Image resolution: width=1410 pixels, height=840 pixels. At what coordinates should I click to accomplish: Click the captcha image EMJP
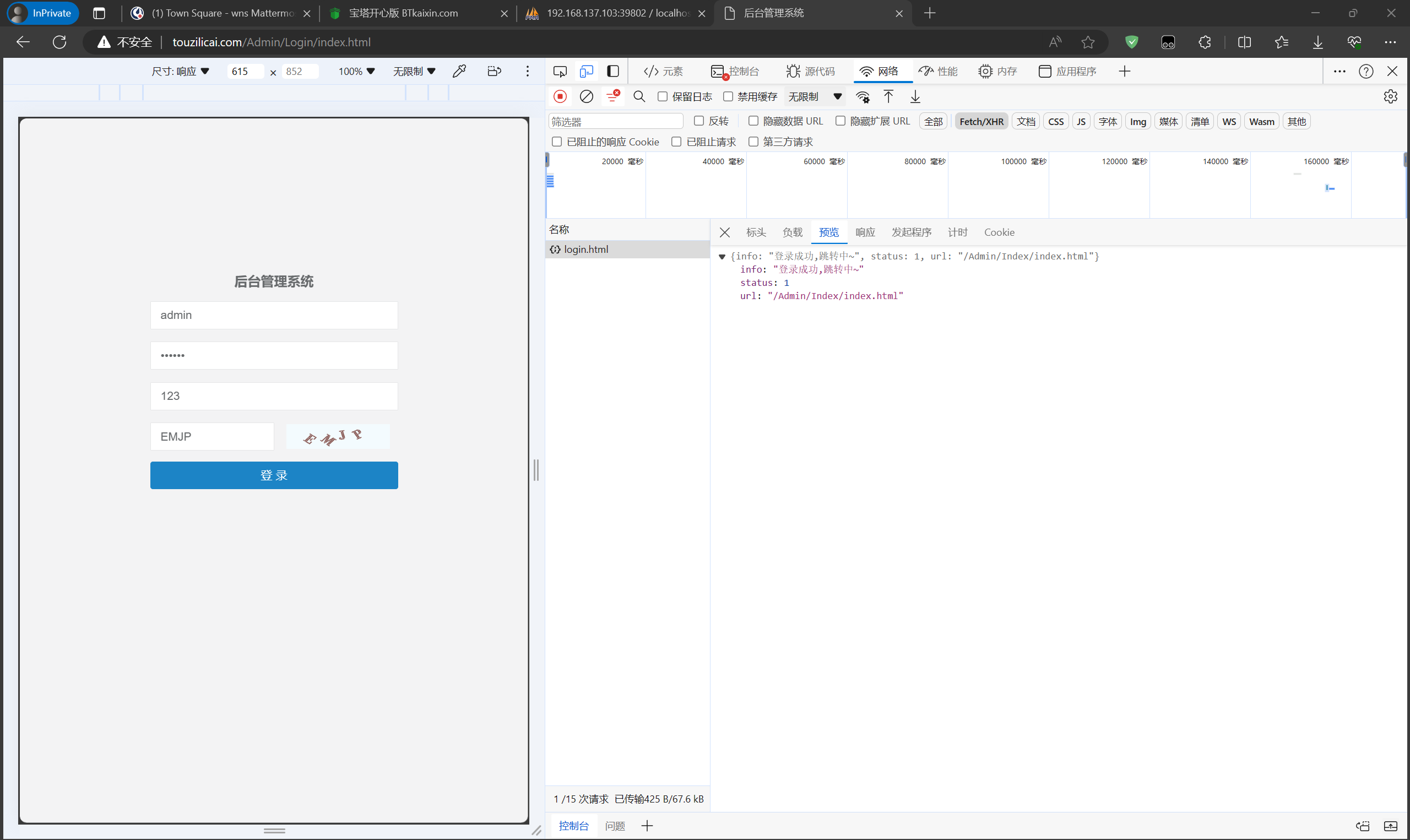click(338, 436)
